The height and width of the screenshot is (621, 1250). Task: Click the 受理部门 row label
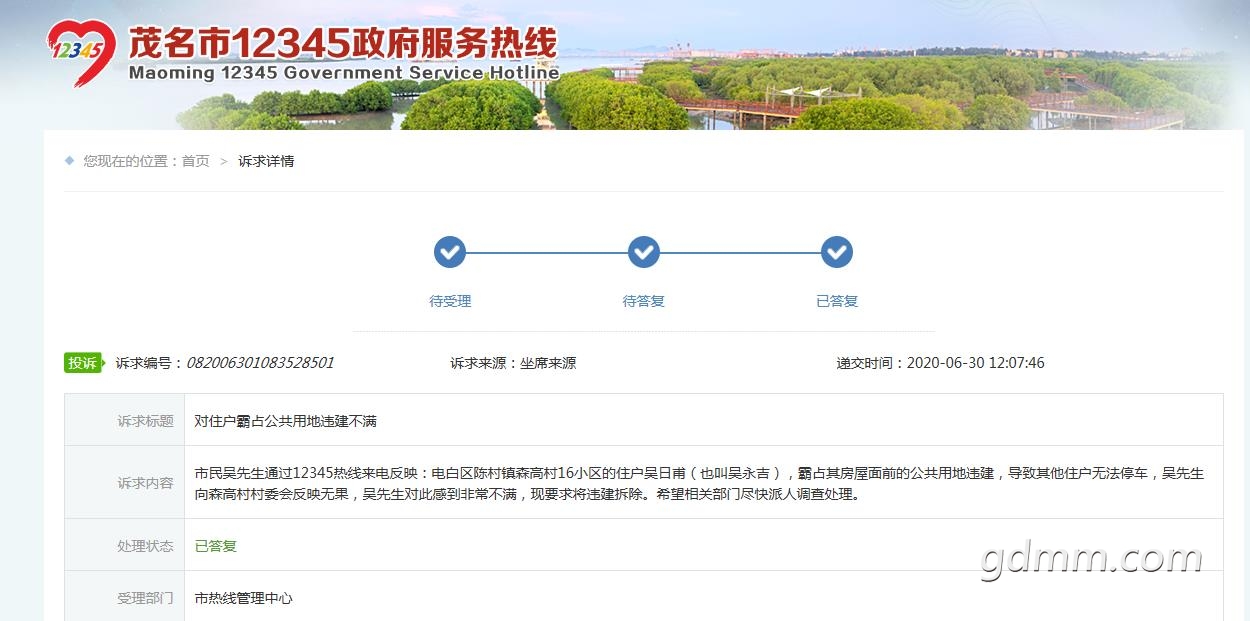point(145,598)
